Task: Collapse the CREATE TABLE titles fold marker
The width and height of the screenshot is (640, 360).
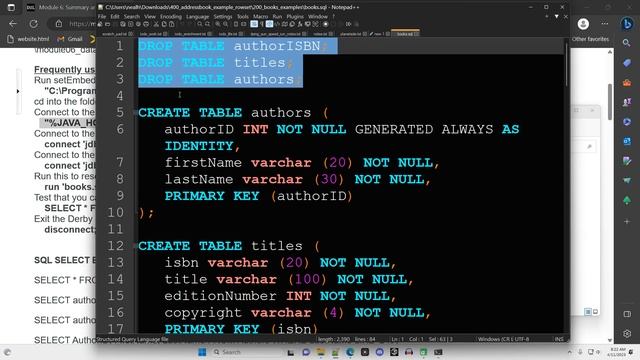Action: click(x=136, y=246)
